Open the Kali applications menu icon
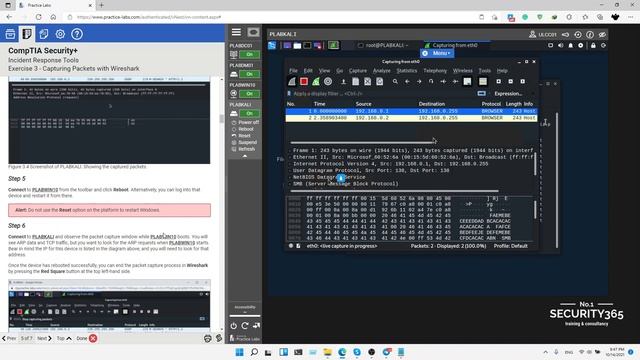 coord(272,45)
